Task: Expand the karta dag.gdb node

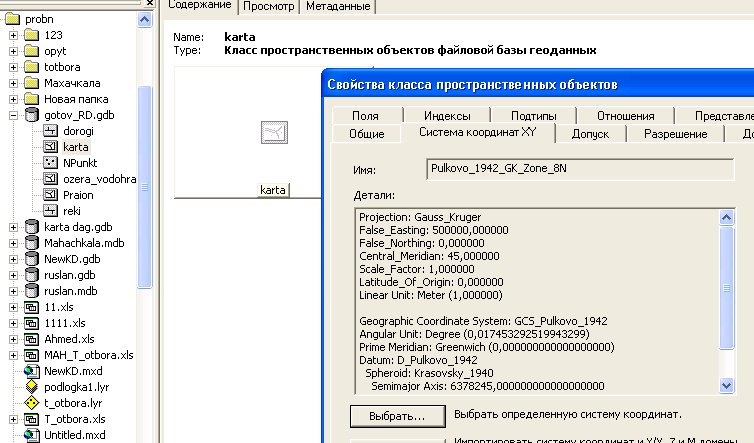Action: pos(13,227)
